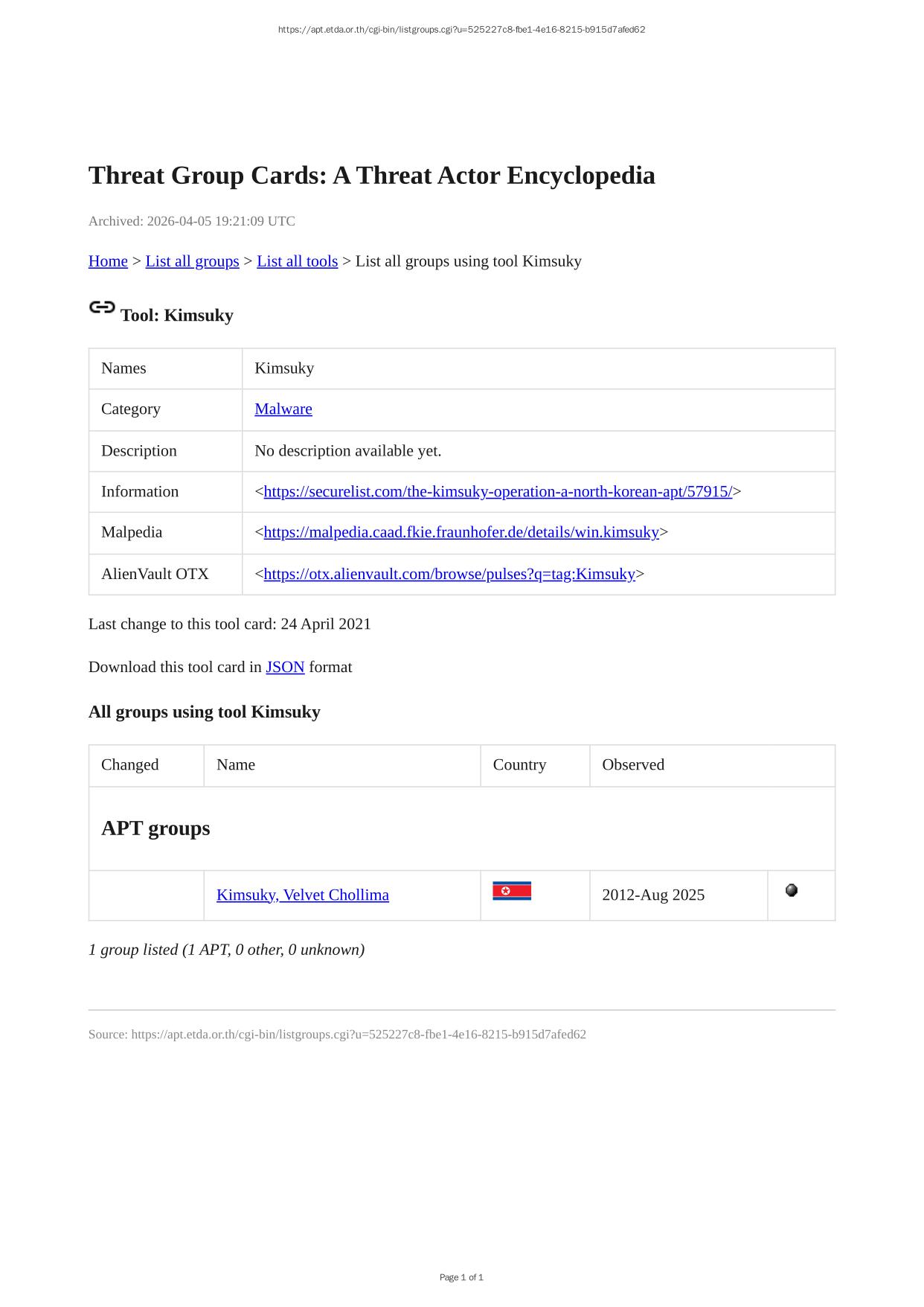Click the 2012-Aug 2025 observed date cell
The width and height of the screenshot is (924, 1307).
point(653,895)
